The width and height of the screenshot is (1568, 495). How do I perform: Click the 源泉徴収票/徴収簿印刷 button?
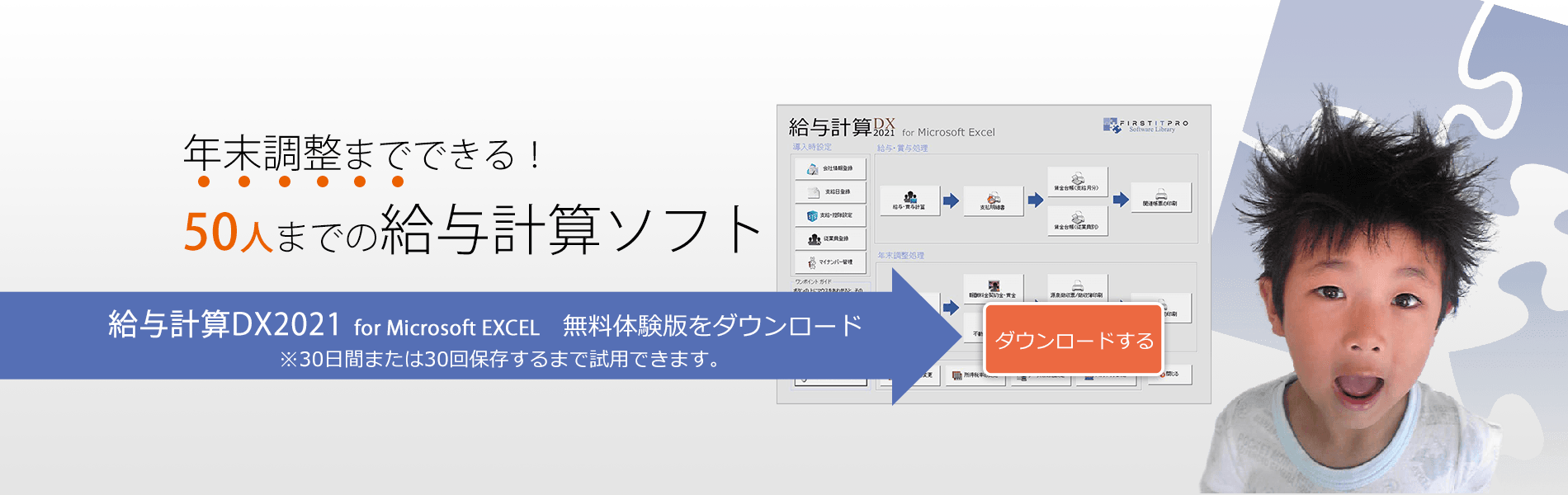(1077, 289)
